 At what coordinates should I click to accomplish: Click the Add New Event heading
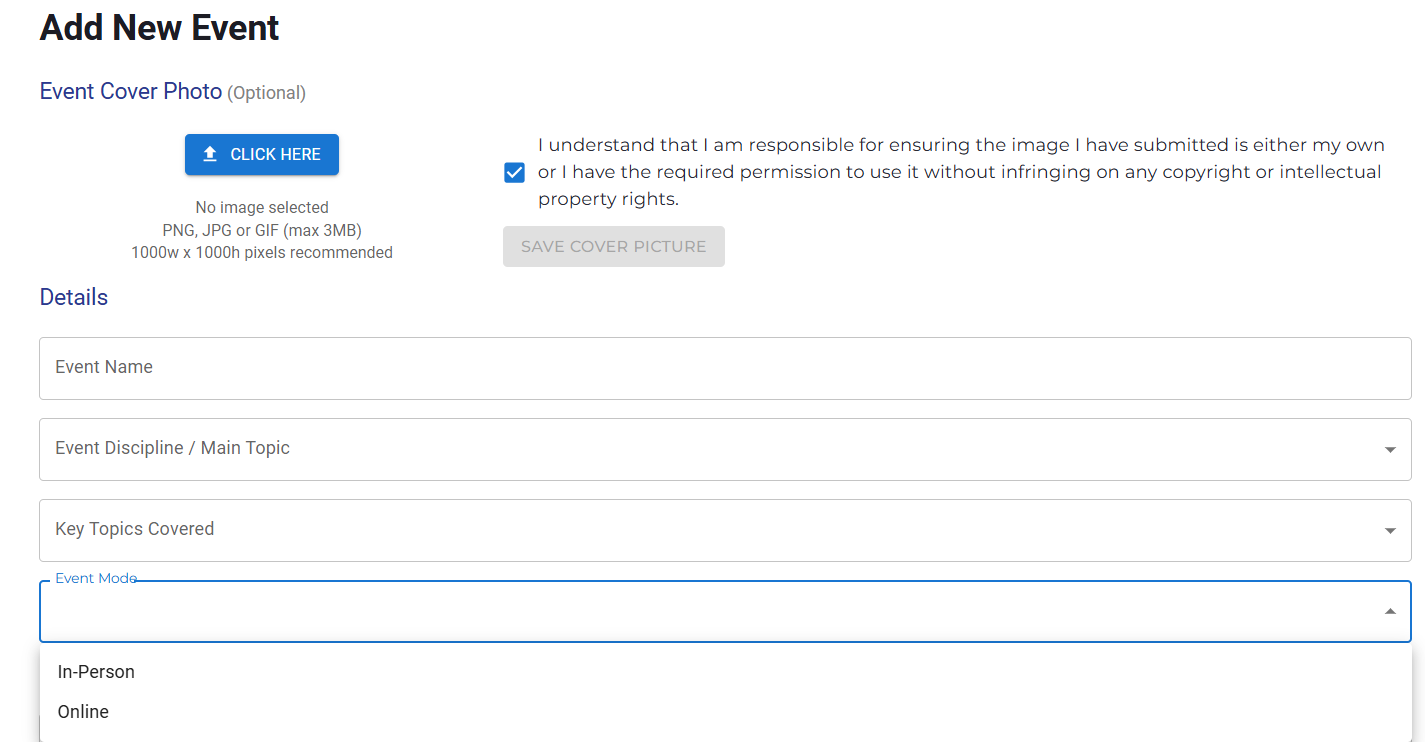(x=159, y=28)
